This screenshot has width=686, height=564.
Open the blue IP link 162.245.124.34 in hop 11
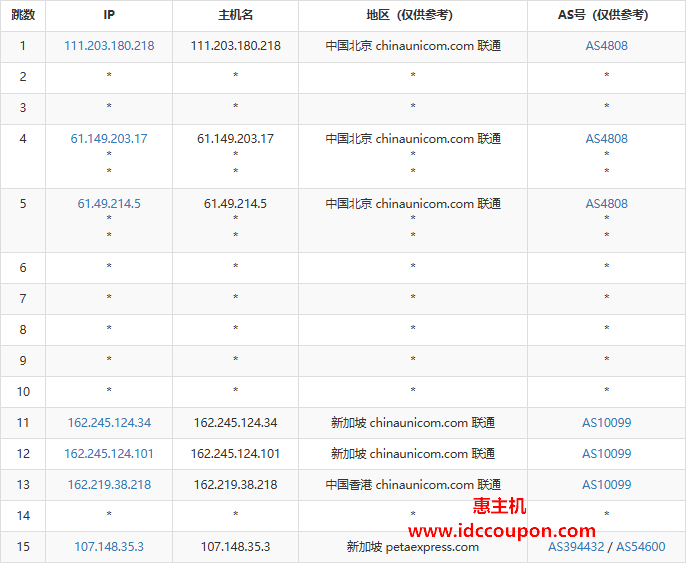pyautogui.click(x=109, y=423)
